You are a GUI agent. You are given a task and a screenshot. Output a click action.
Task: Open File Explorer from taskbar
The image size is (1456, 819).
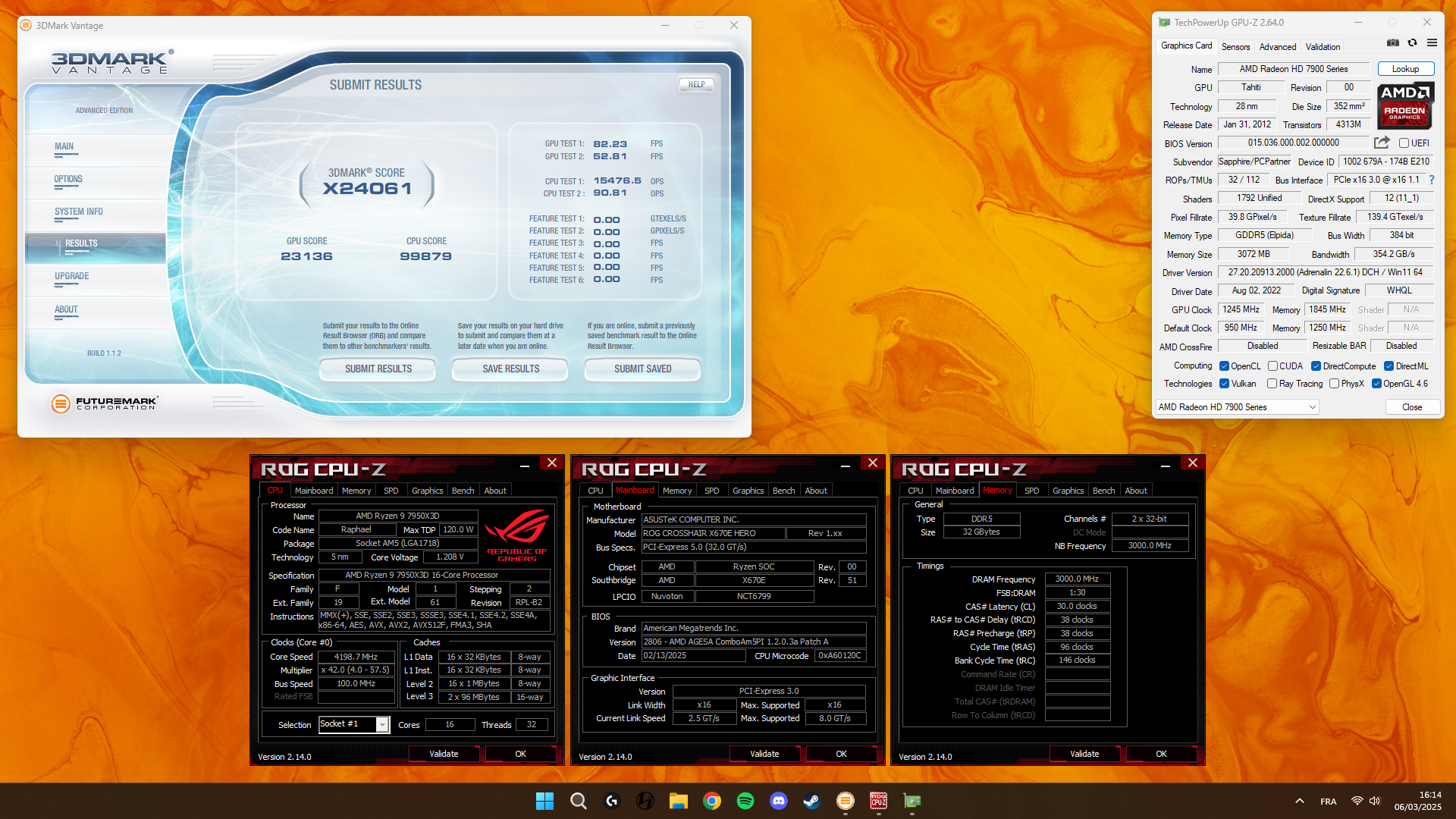678,801
